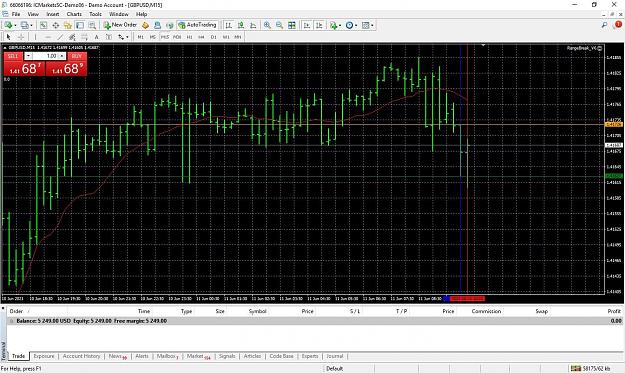
Task: Collapse the one-click trading panel triangle
Action: pos(5,48)
